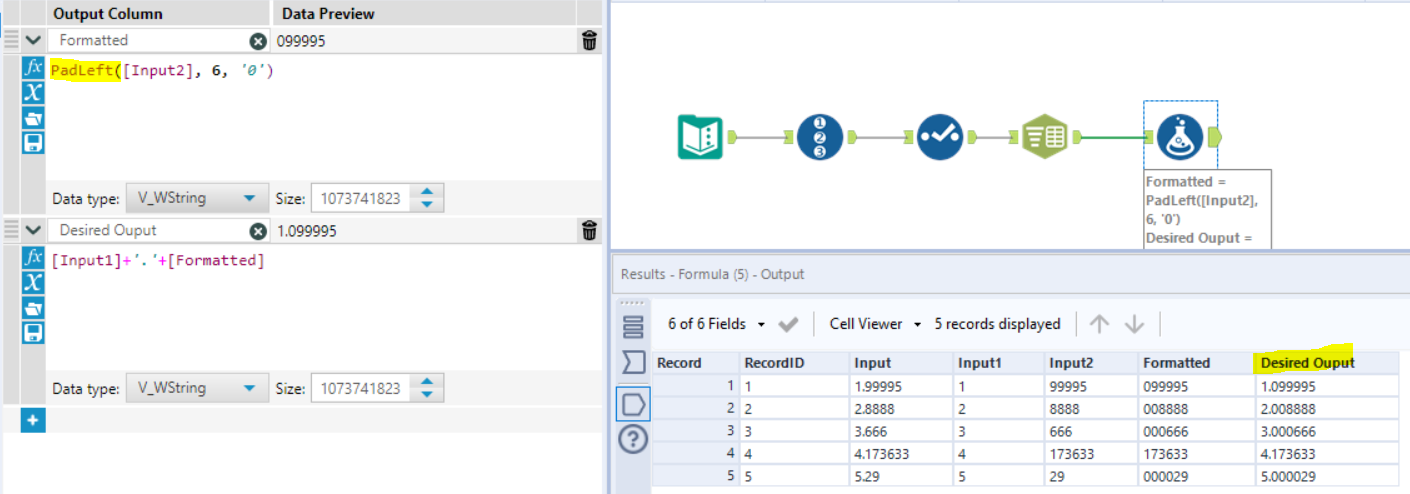Select the Select tool checkmark node
Screen dimensions: 1410x494
point(940,137)
